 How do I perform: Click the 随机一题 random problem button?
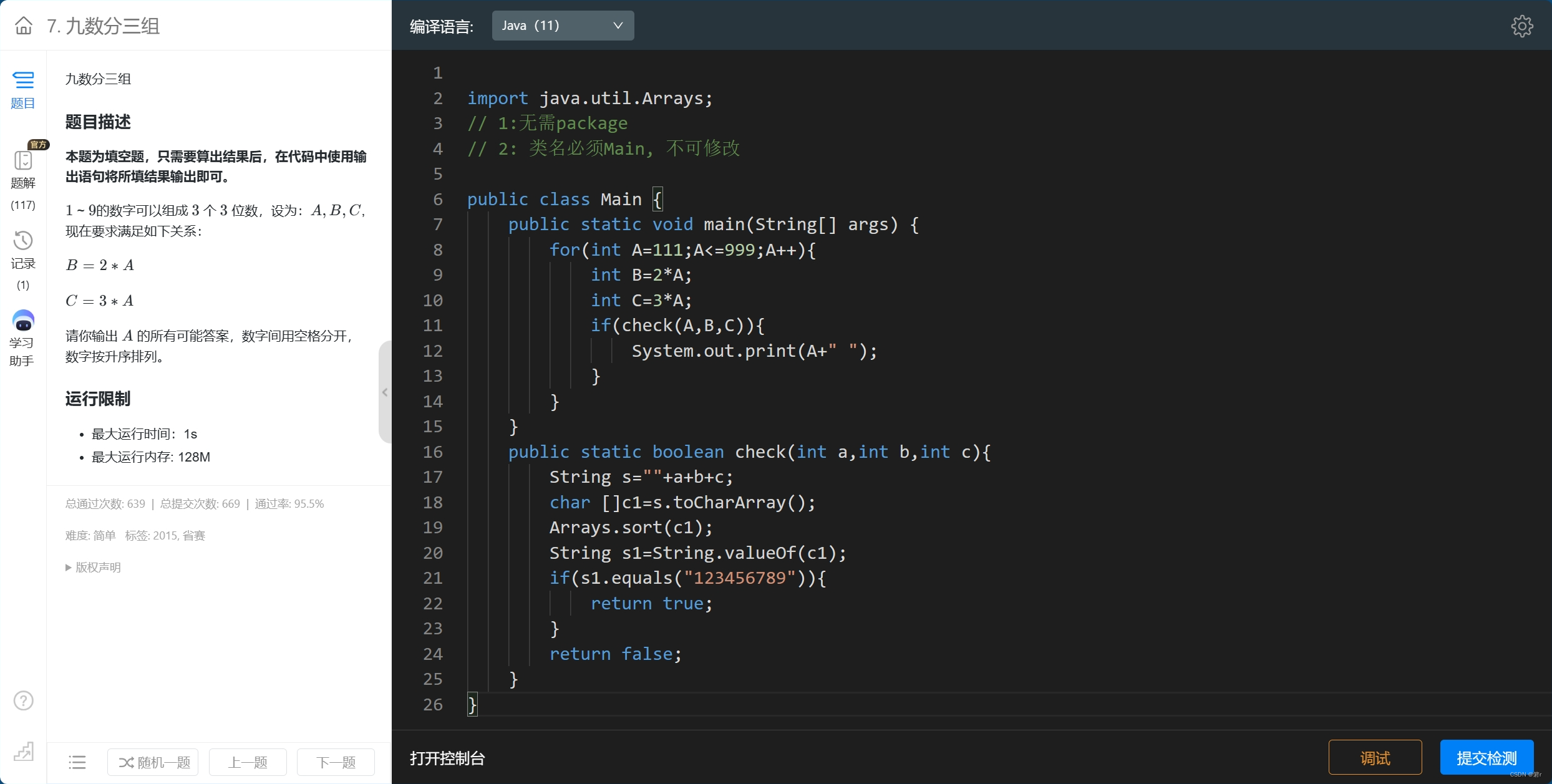pyautogui.click(x=153, y=762)
